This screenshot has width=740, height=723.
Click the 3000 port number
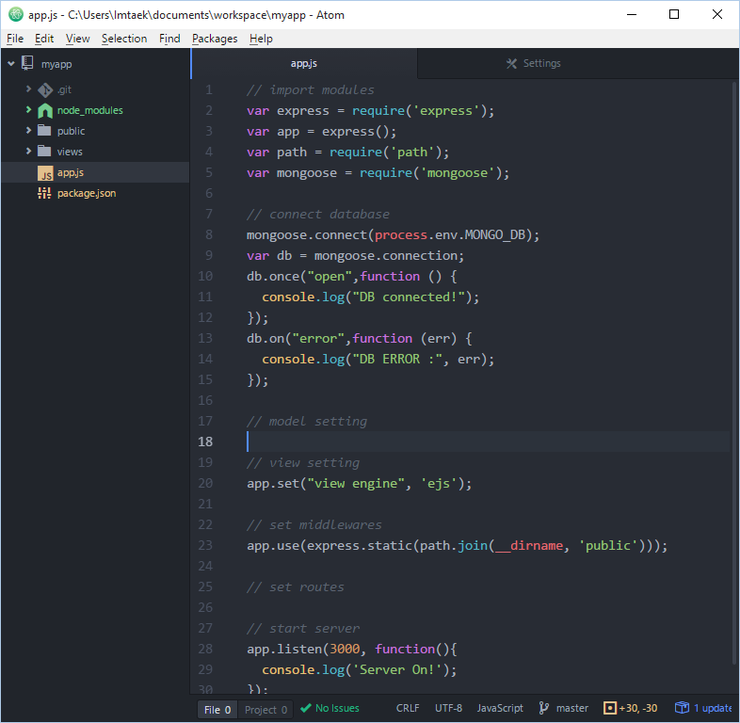(345, 649)
